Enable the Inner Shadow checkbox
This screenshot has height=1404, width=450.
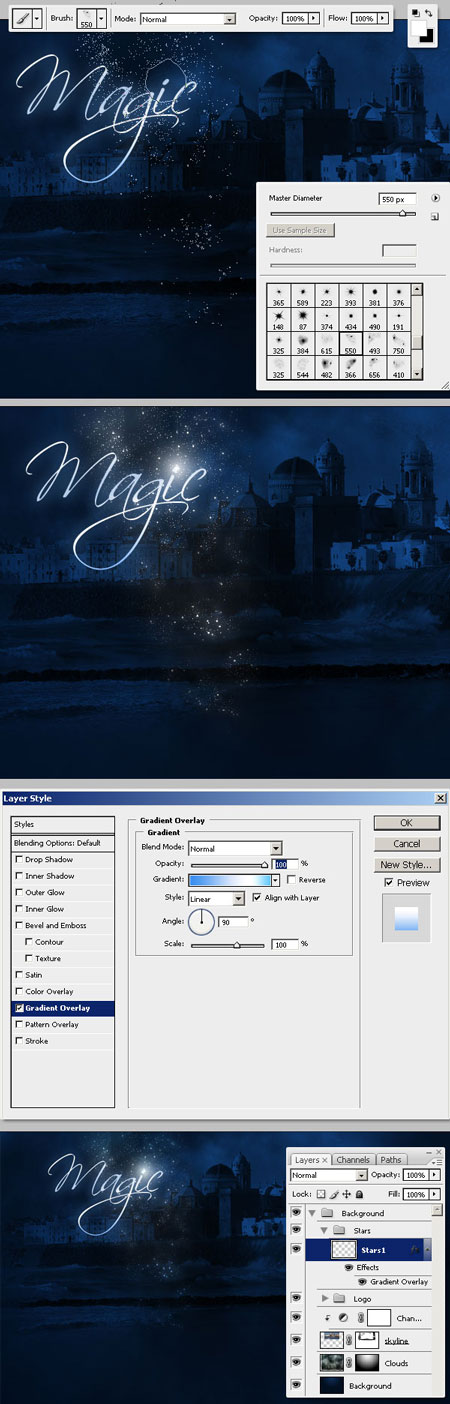coord(19,876)
